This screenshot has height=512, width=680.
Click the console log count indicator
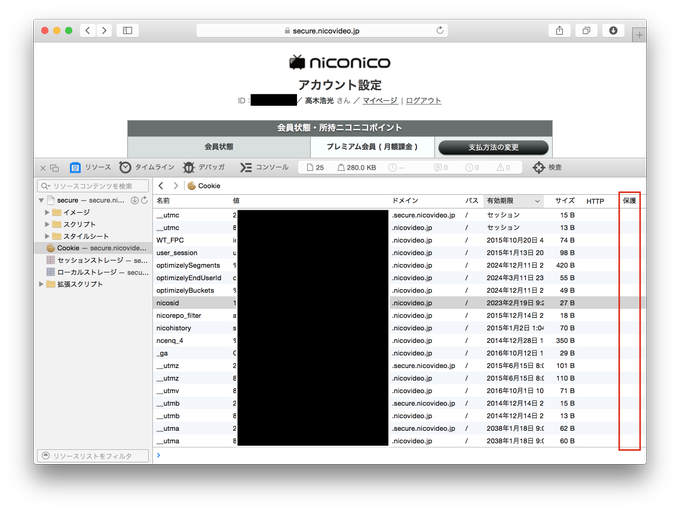click(x=441, y=167)
